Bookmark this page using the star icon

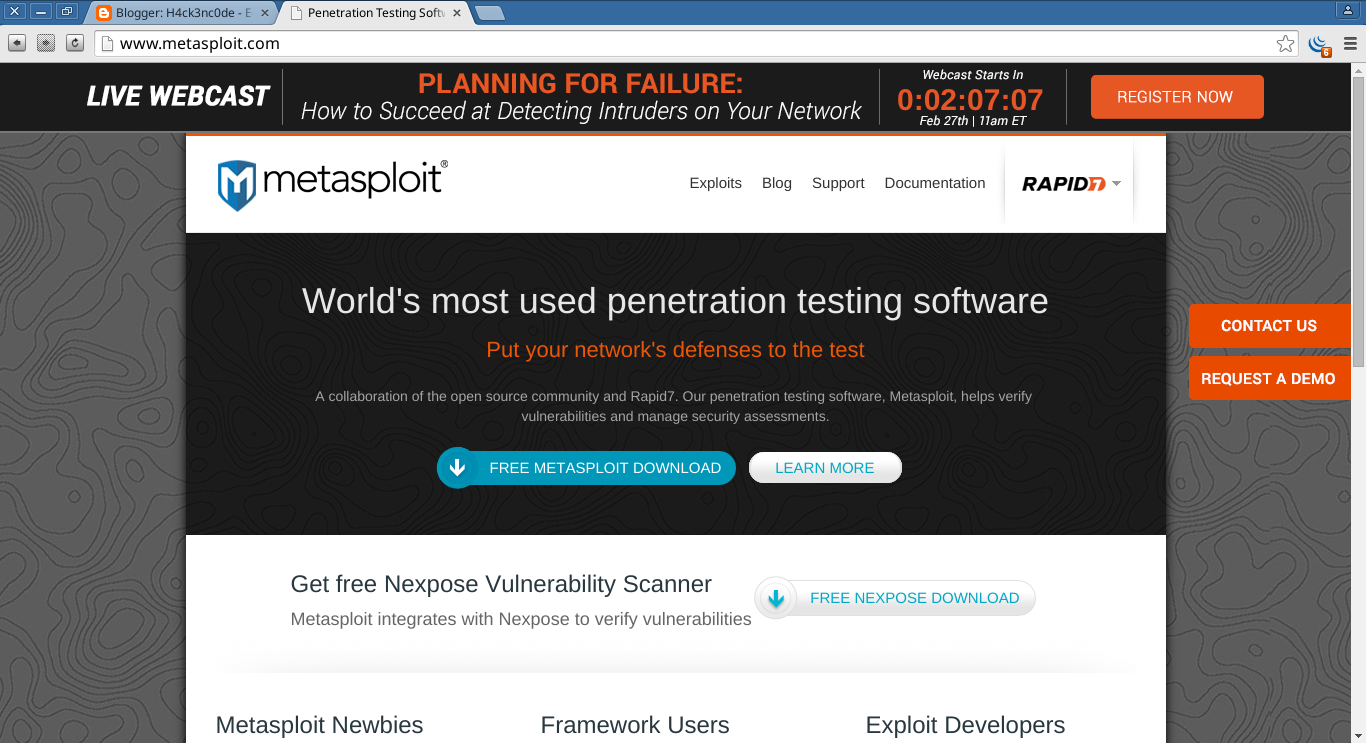1285,44
